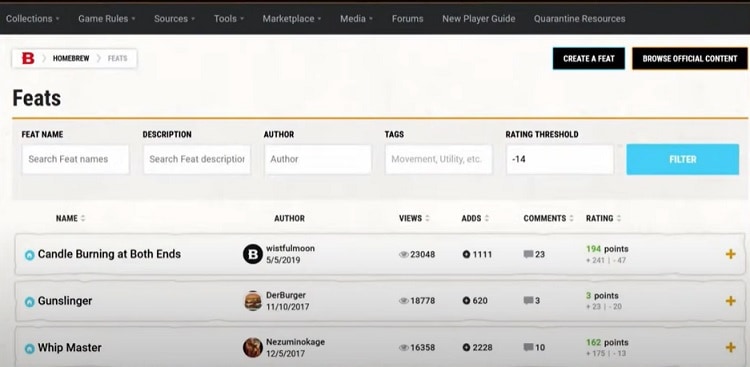Expand Candle Burning at Both Ends with plus icon
Viewport: 750px width, 367px height.
[x=730, y=255]
